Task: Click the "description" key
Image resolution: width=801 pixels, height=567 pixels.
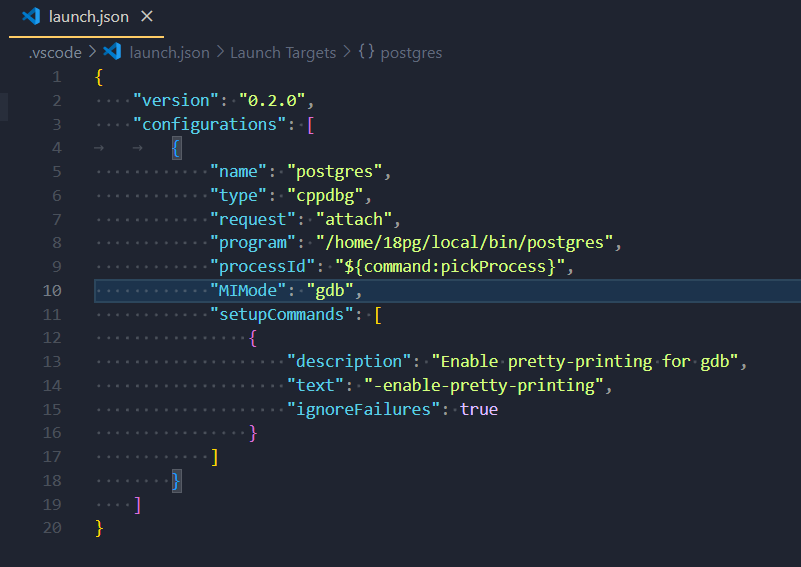Action: (x=349, y=362)
